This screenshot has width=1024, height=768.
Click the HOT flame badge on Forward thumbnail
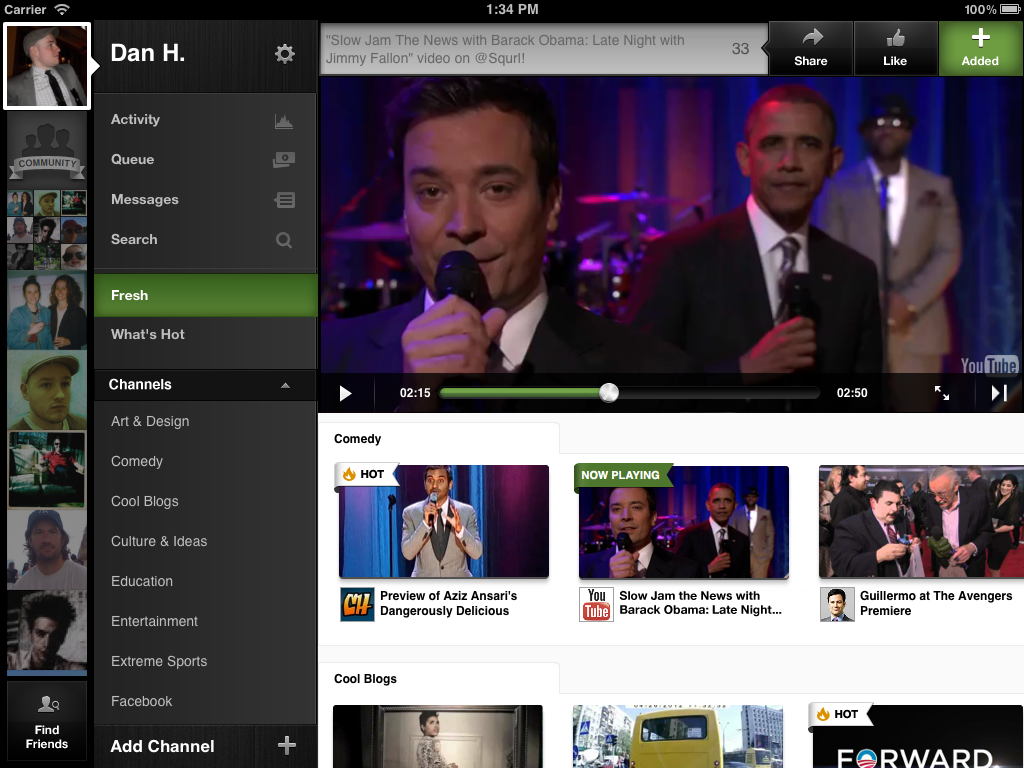[839, 714]
